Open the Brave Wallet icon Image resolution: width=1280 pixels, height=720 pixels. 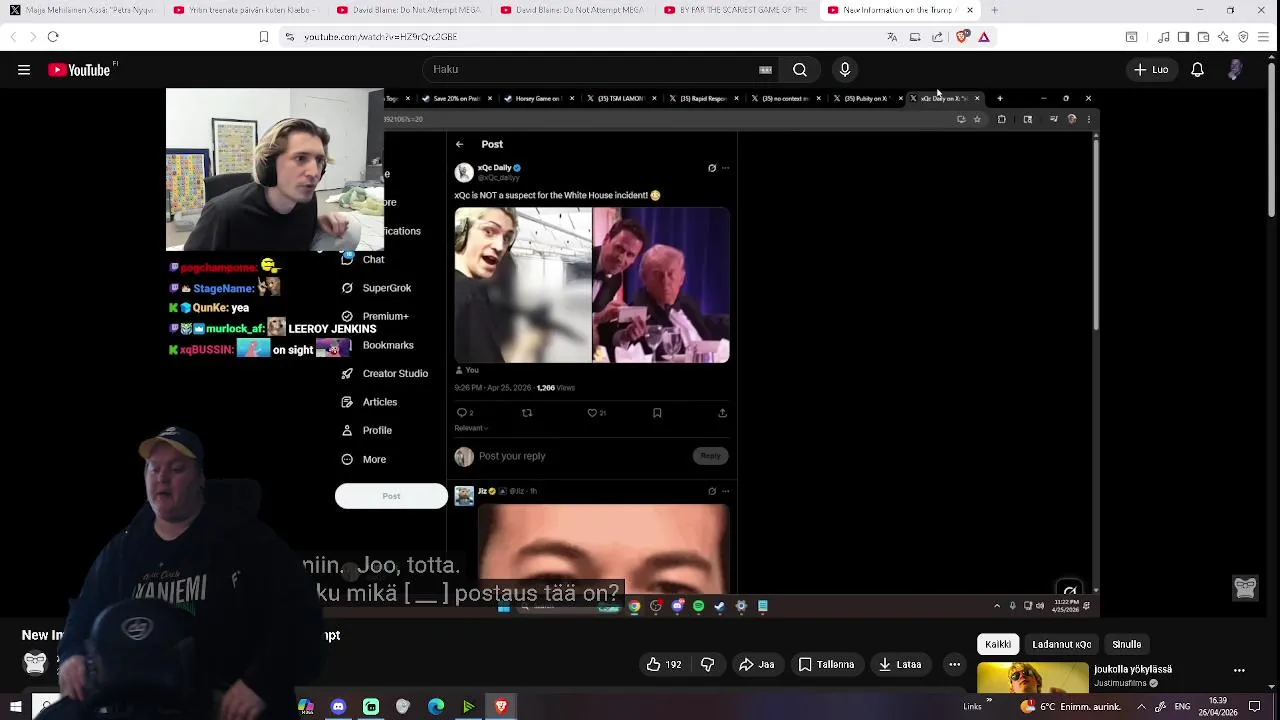coord(1203,37)
